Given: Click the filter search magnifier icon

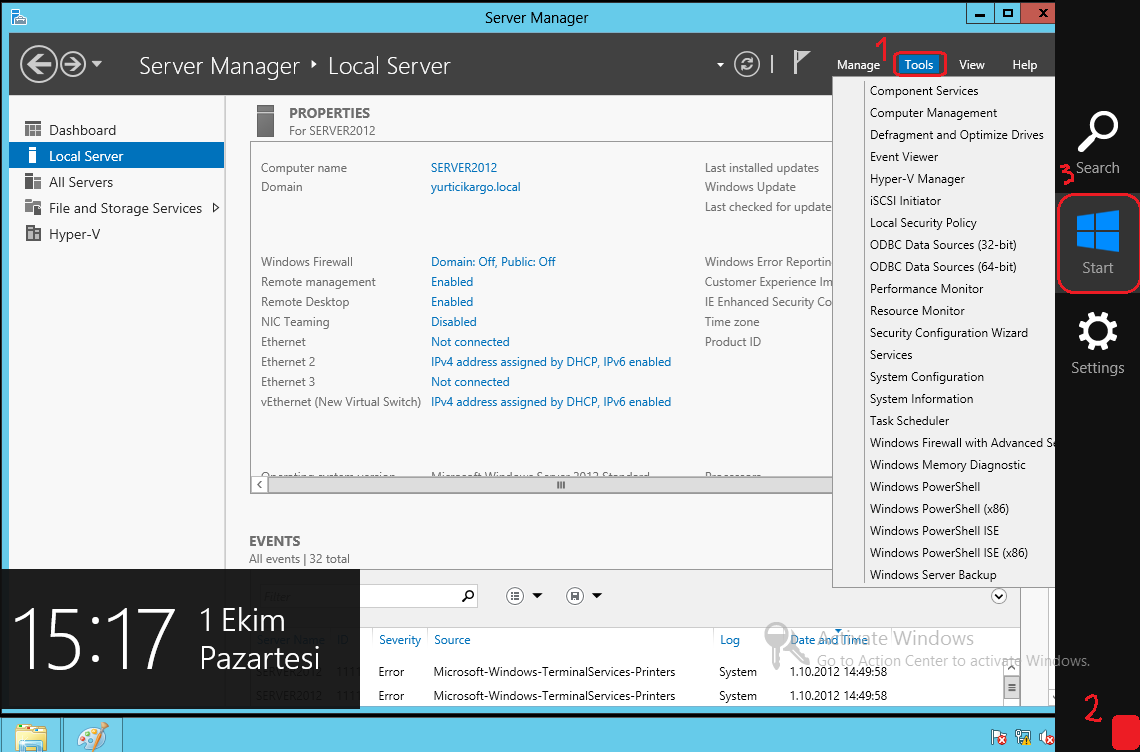Looking at the screenshot, I should coord(468,596).
